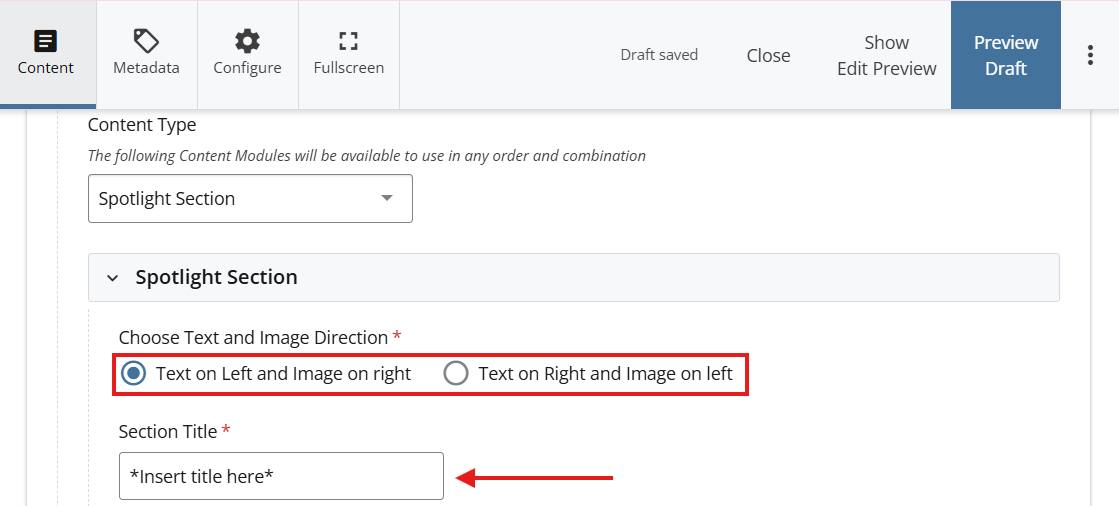
Task: Click the Close button
Action: coord(768,56)
